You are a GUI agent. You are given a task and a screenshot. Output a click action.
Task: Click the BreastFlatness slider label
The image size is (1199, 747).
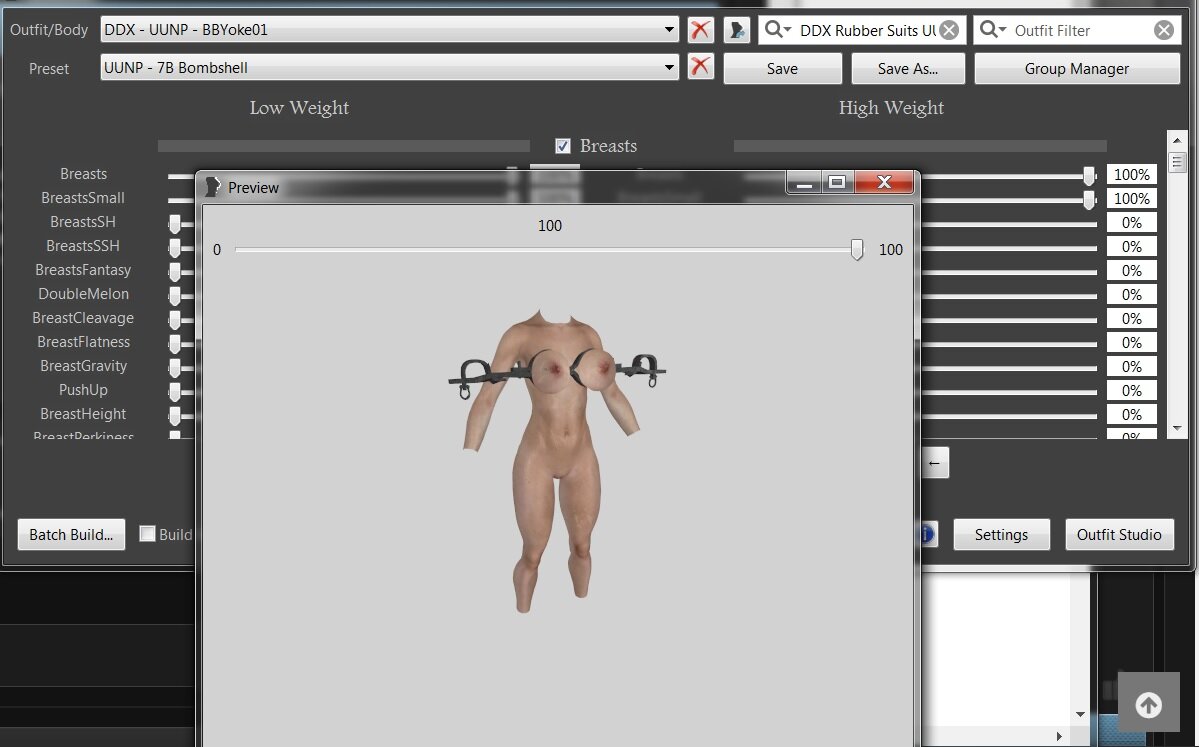[83, 342]
